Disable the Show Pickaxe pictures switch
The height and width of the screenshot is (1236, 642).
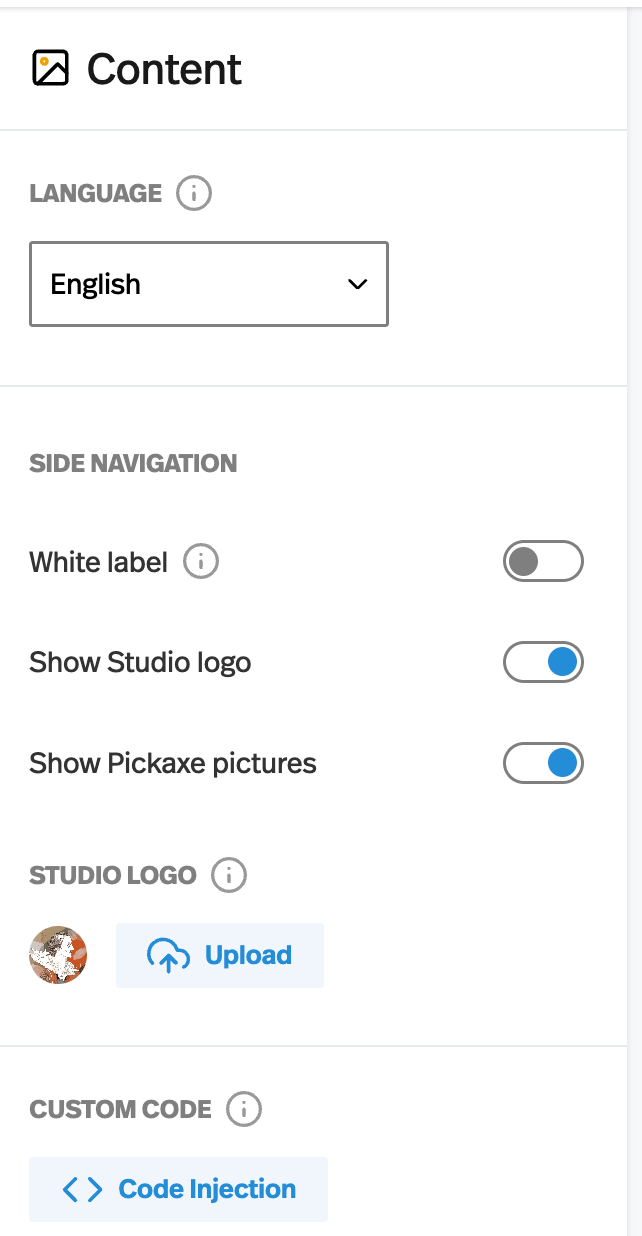543,764
